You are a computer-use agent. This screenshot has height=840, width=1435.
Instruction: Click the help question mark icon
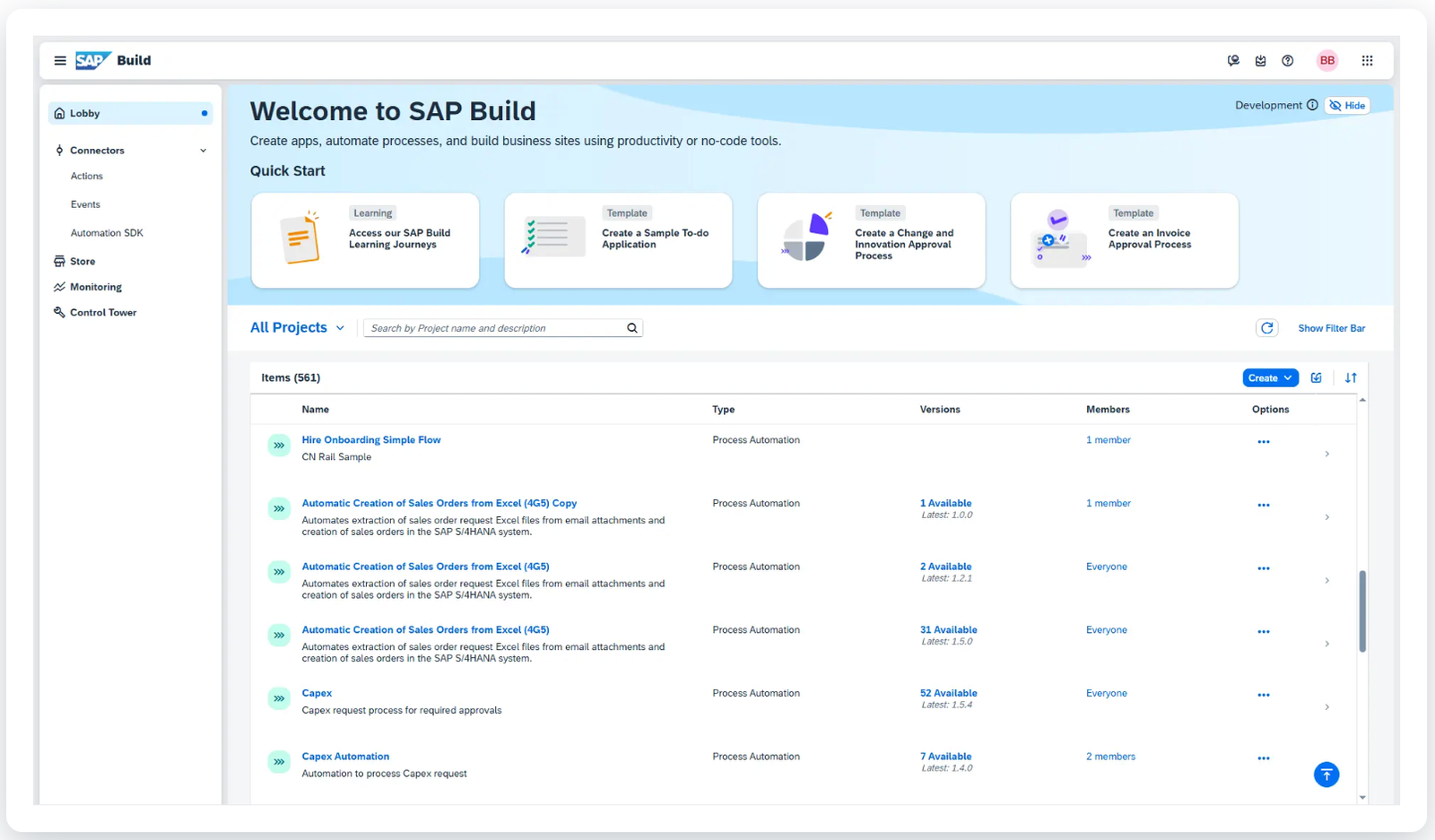(1287, 61)
